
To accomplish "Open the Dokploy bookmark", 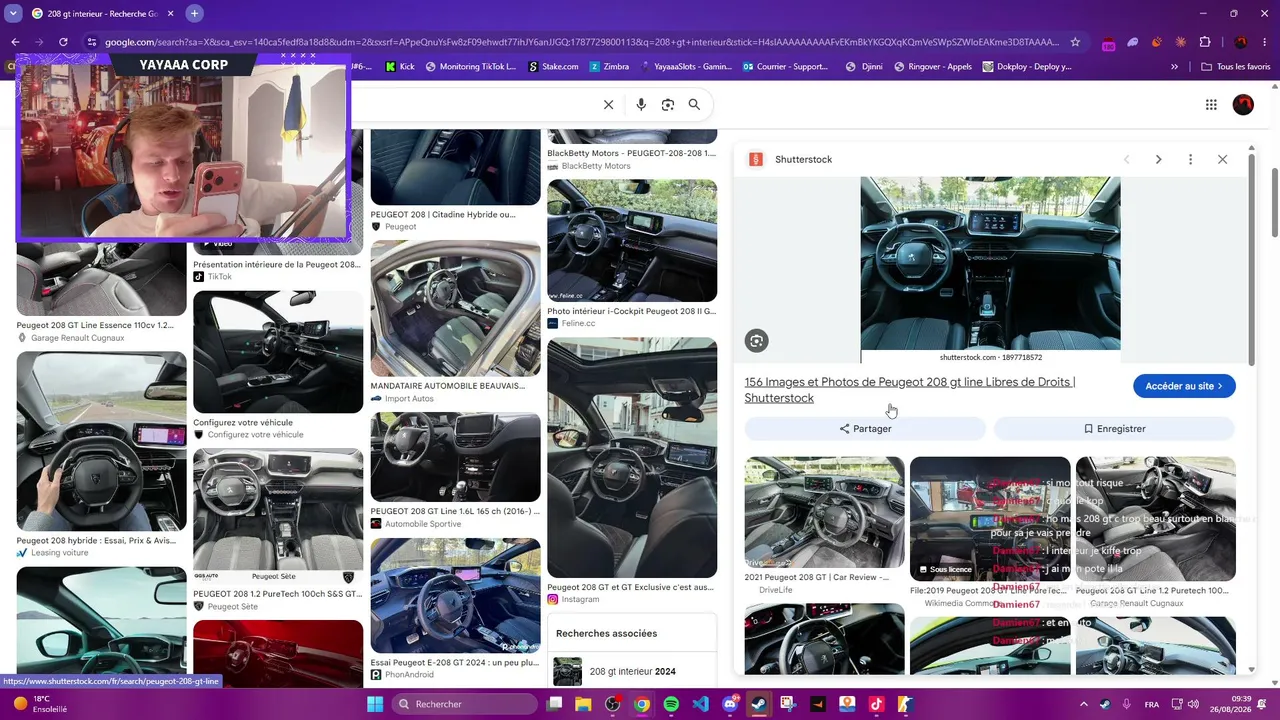I will [x=1027, y=67].
